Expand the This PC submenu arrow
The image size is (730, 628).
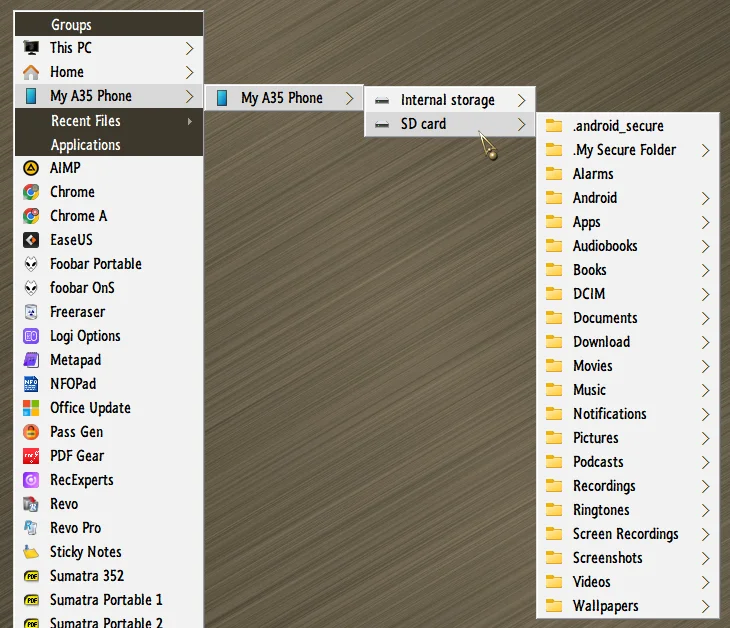coord(189,48)
